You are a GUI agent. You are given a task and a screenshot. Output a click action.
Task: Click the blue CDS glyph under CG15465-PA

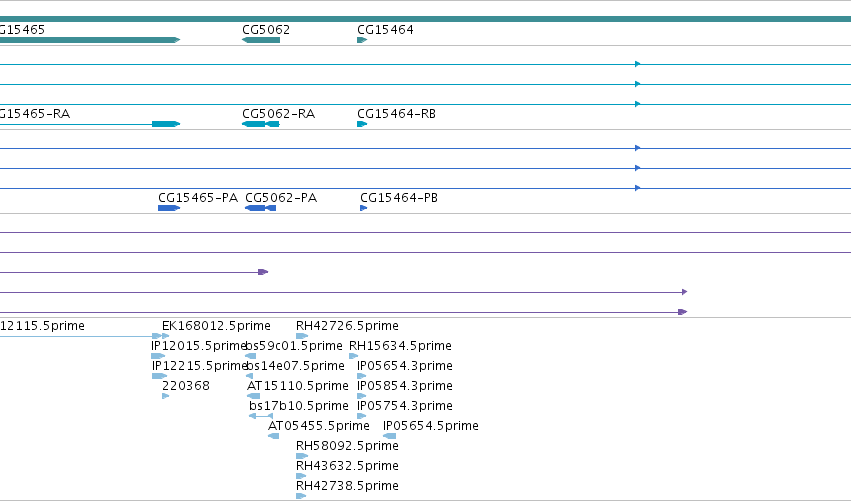[x=169, y=208]
